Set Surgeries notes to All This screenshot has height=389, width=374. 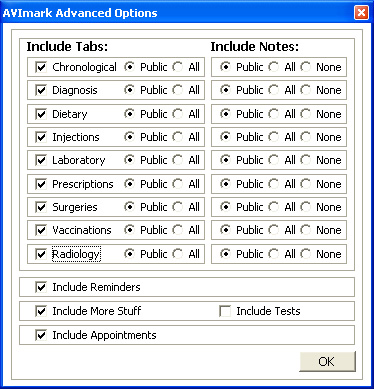tap(274, 207)
